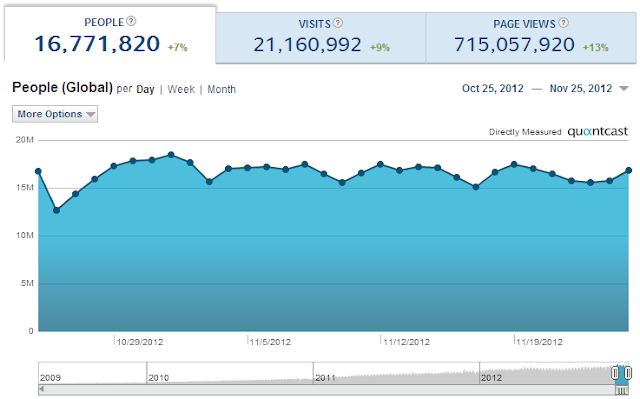Screen dimensions: 640x399
Task: Open the help icon next to PEOPLE
Action: click(x=131, y=21)
